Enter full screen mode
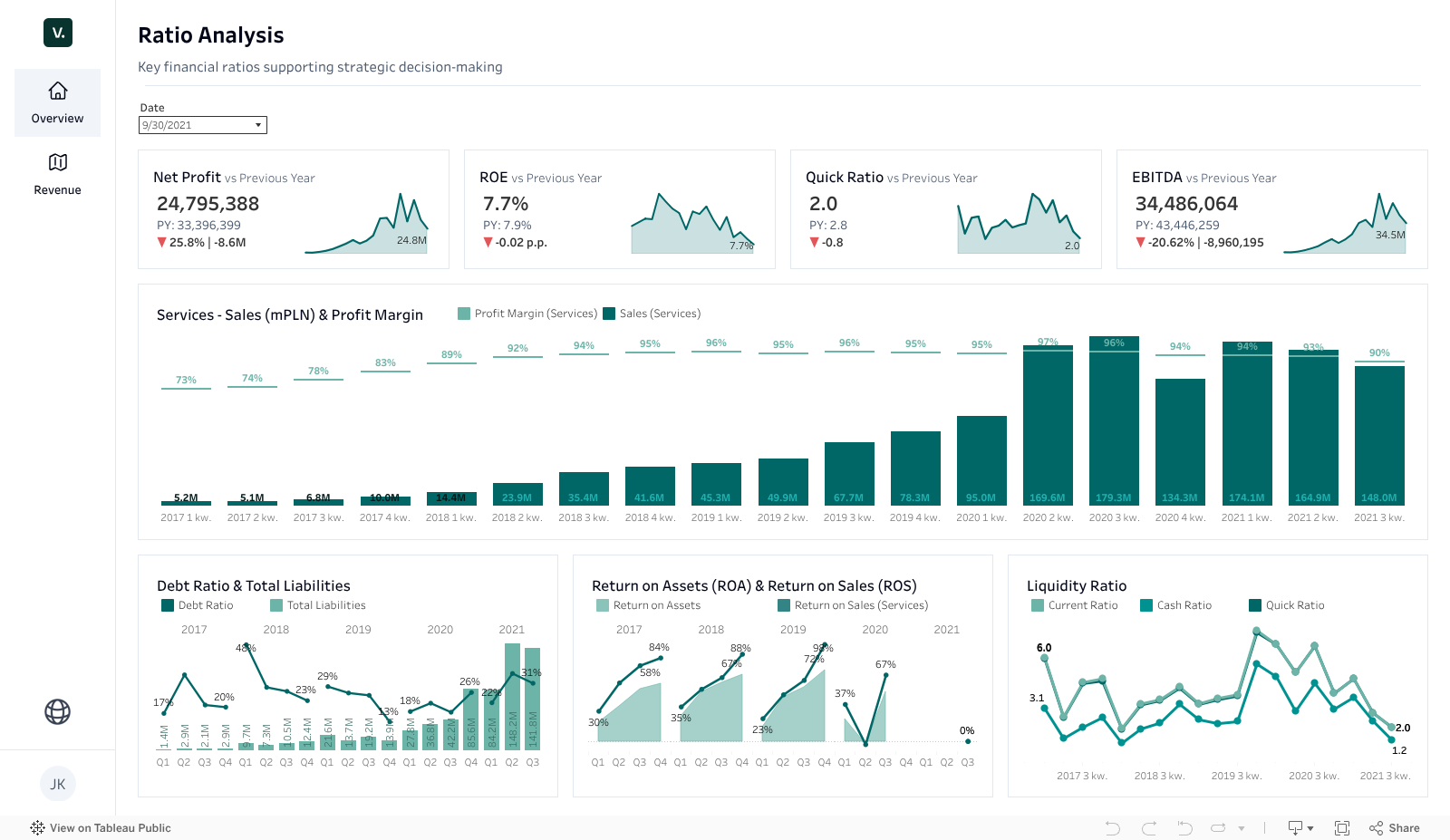Image resolution: width=1450 pixels, height=840 pixels. tap(1342, 827)
